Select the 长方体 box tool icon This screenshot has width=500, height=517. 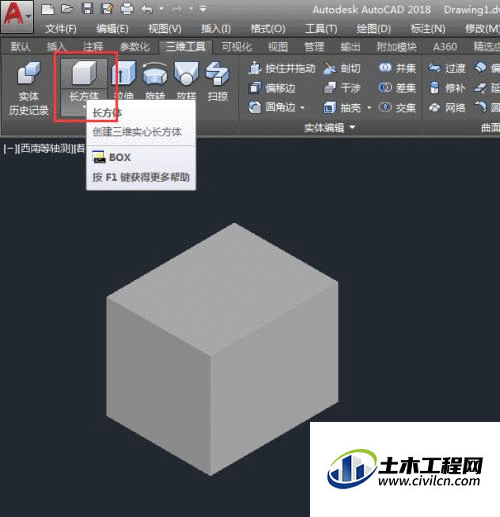pos(84,73)
